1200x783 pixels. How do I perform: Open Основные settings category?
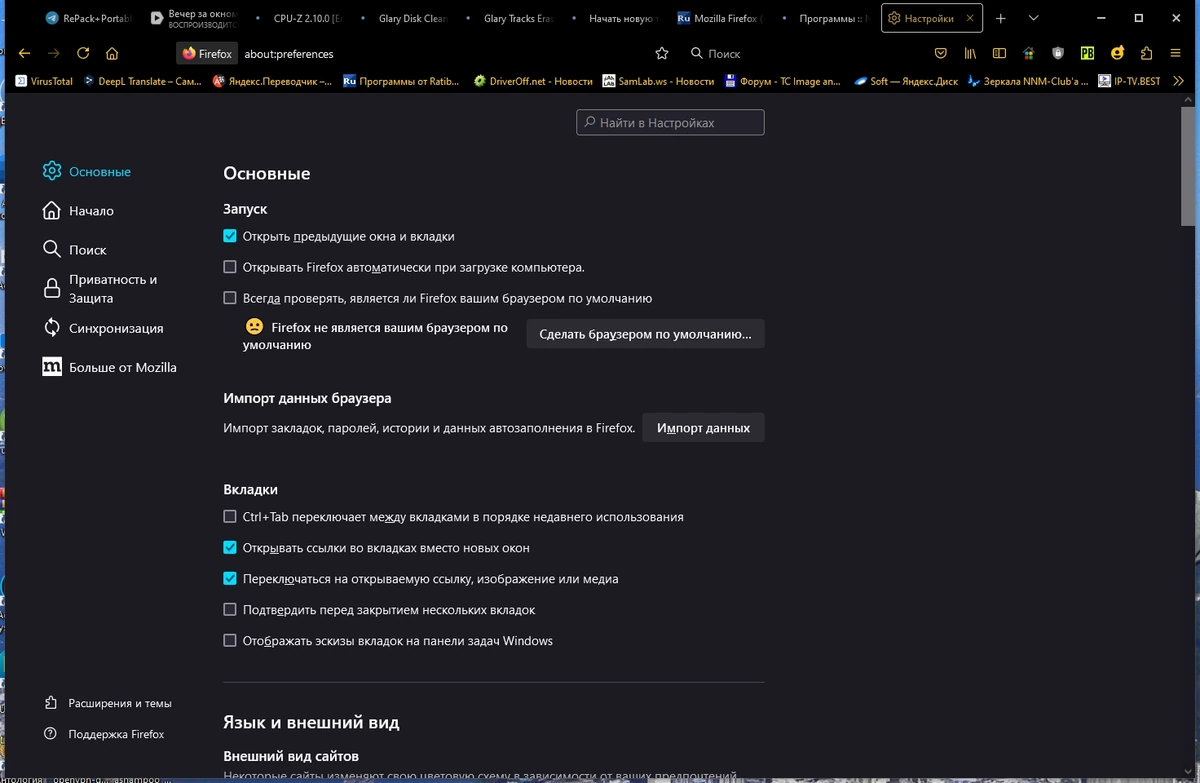click(87, 172)
